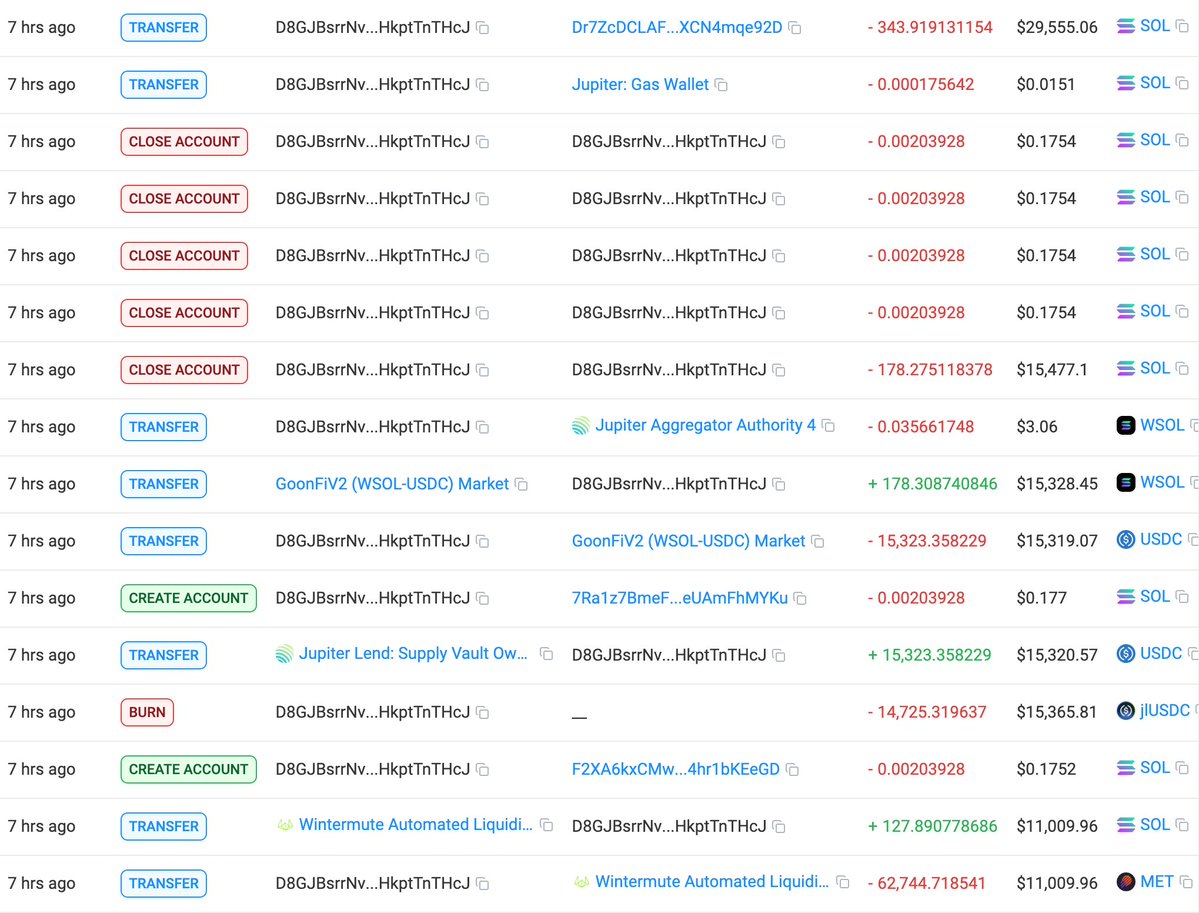Image resolution: width=1199 pixels, height=913 pixels.
Task: Open the jlUSDC token link
Action: [1165, 710]
